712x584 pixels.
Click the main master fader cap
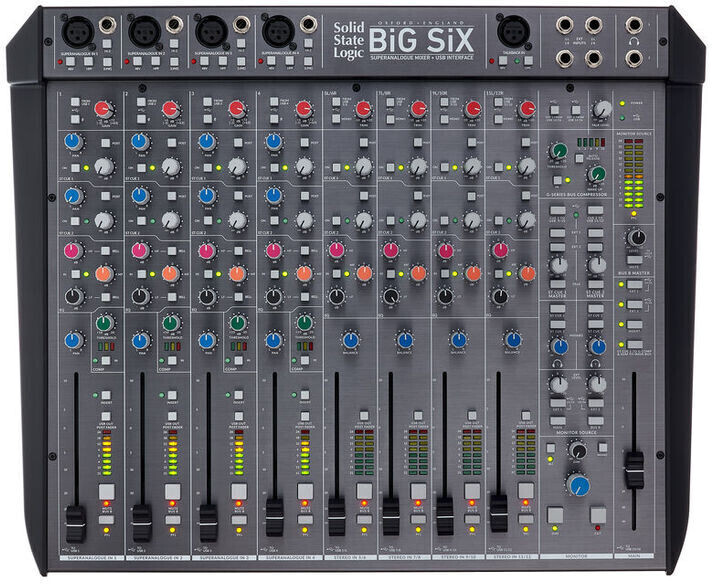[632, 468]
